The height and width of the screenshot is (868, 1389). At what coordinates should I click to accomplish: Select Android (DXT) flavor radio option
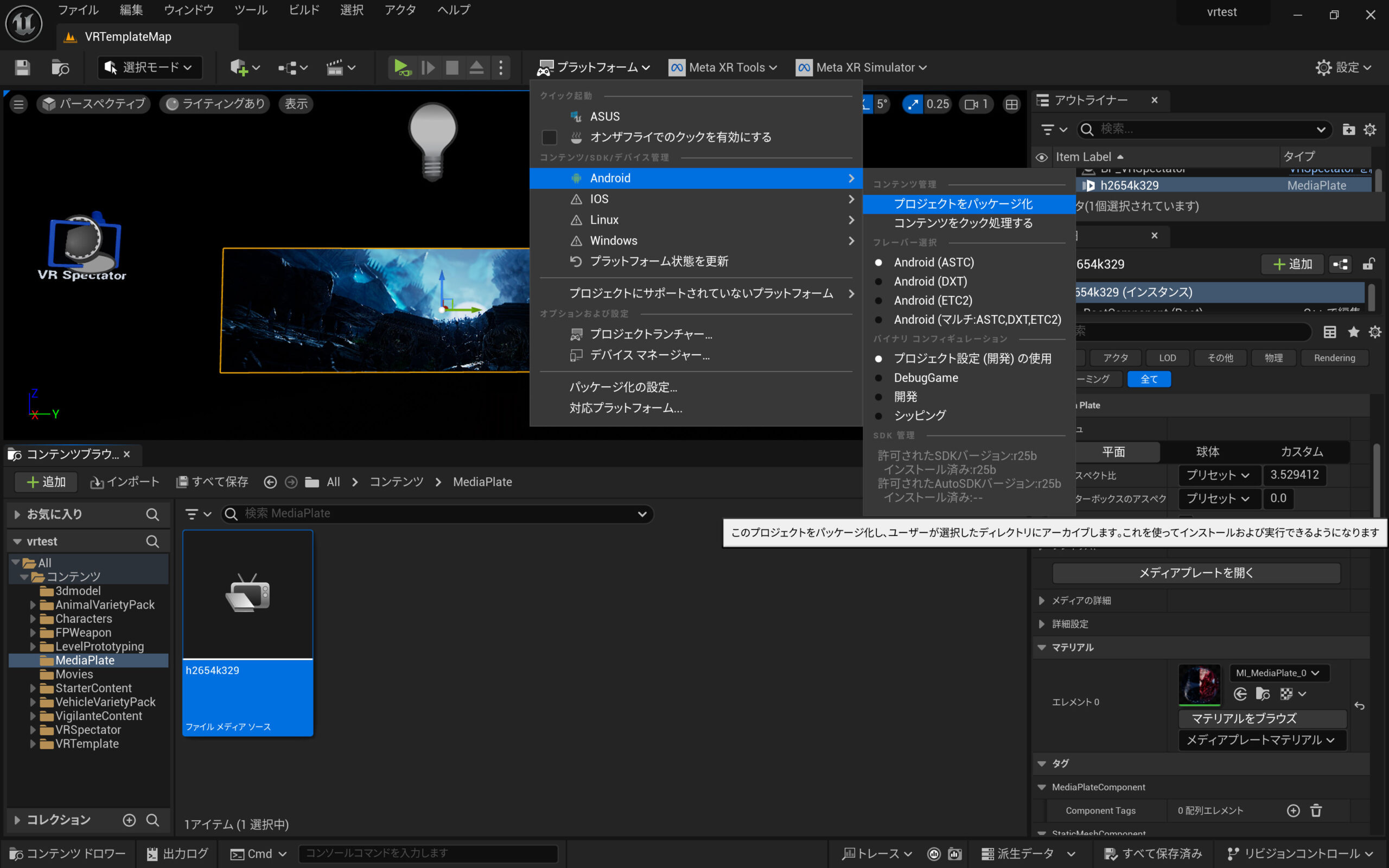(x=930, y=282)
